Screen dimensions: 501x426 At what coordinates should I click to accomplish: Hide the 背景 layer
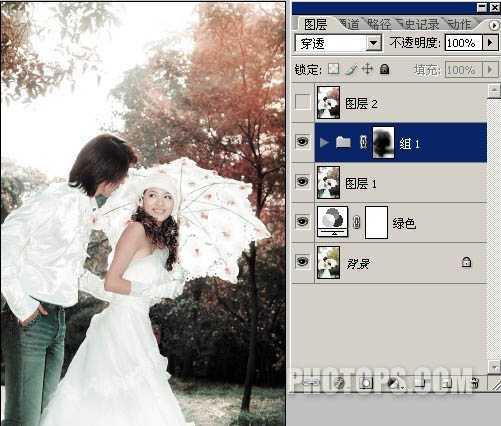[303, 262]
